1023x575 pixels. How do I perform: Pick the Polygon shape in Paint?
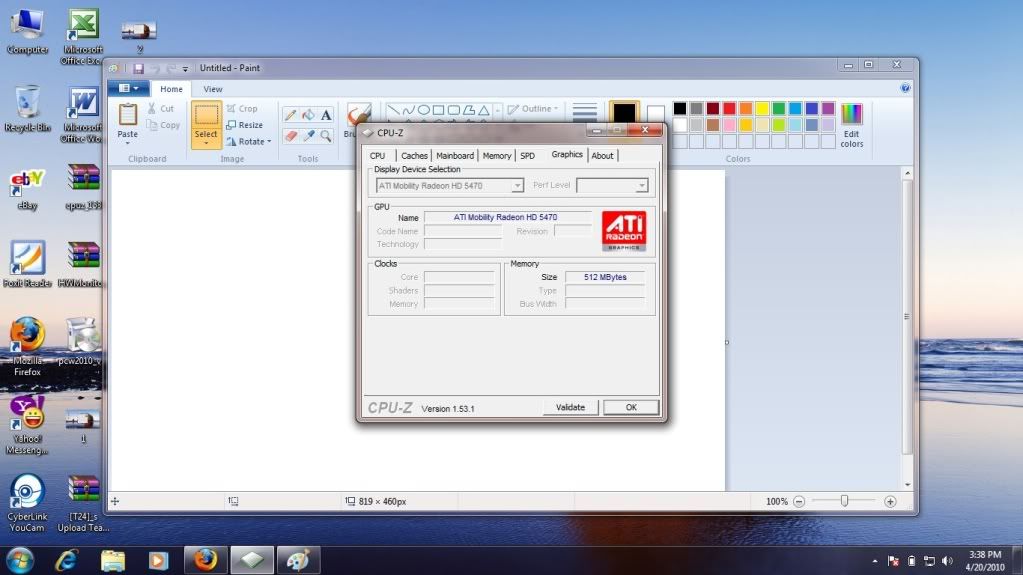(x=468, y=110)
